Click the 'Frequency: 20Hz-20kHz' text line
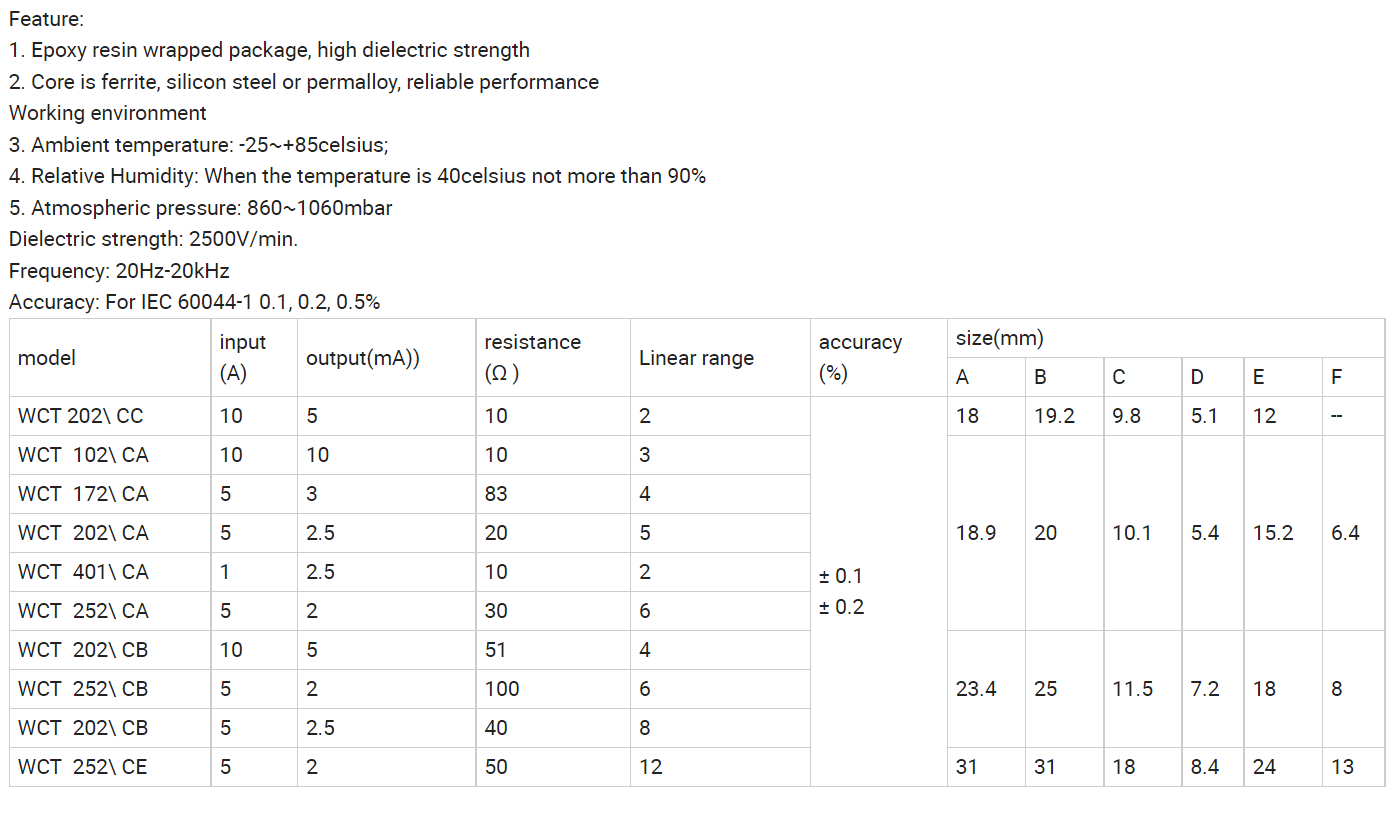This screenshot has height=814, width=1400. (x=119, y=270)
